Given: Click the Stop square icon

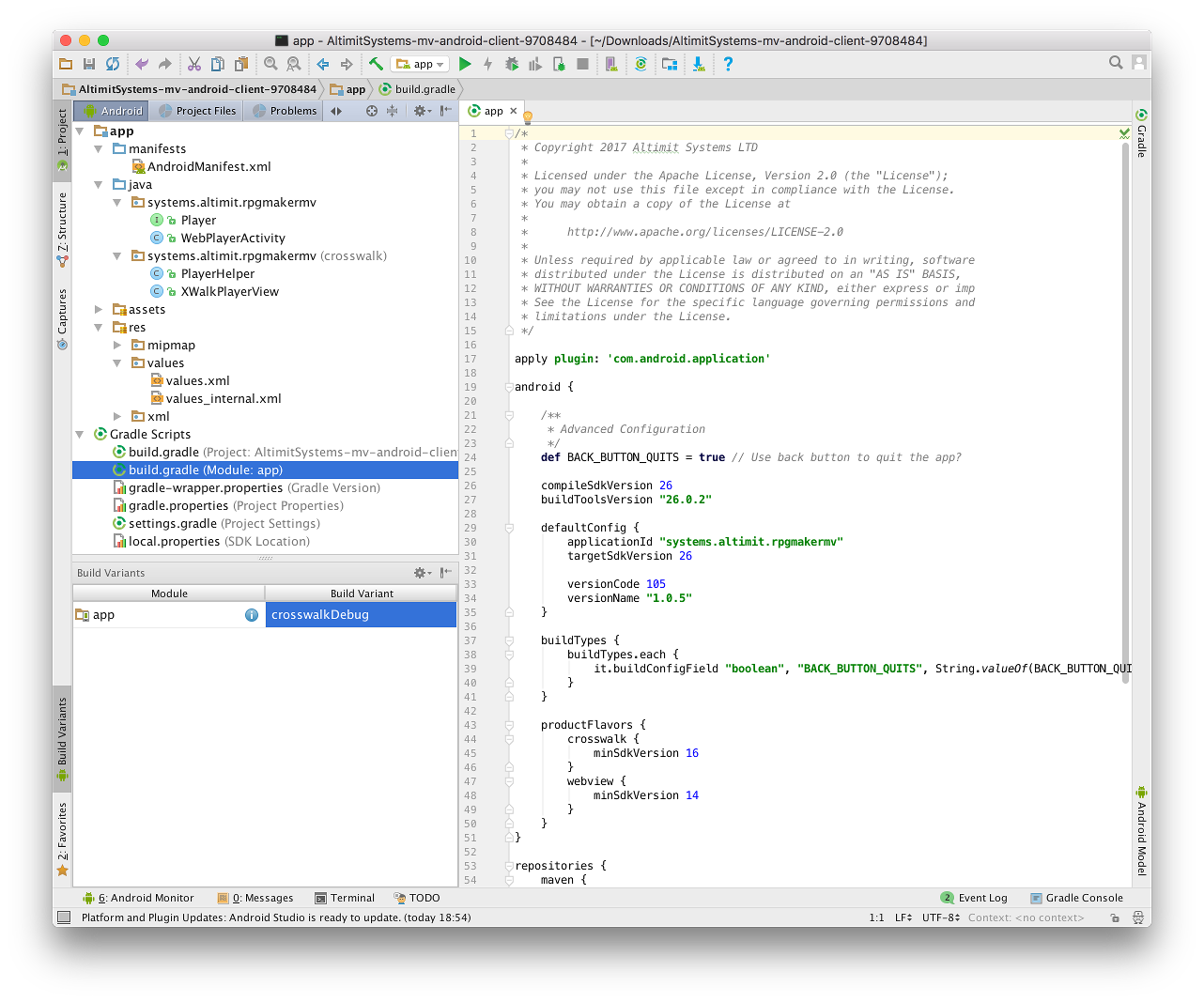Looking at the screenshot, I should 582,64.
